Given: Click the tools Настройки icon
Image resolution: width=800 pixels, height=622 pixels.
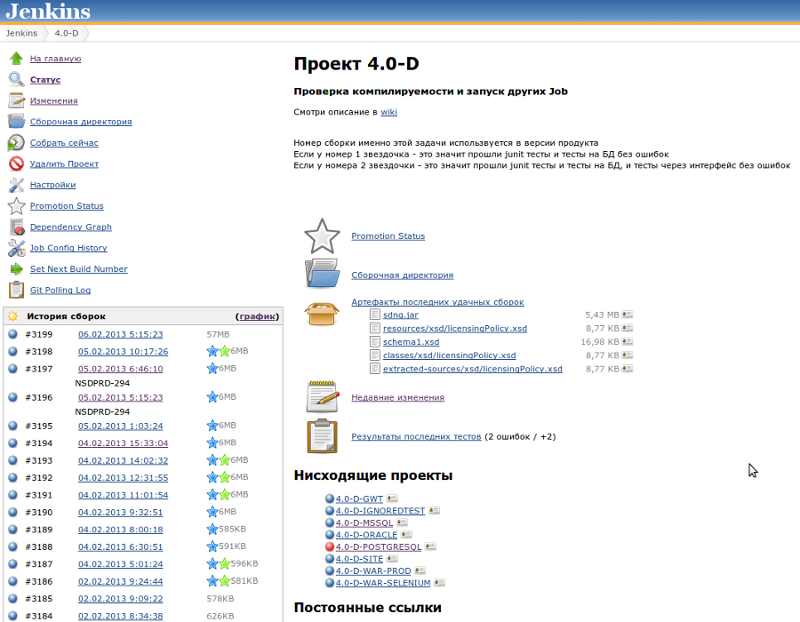Looking at the screenshot, I should tap(16, 185).
